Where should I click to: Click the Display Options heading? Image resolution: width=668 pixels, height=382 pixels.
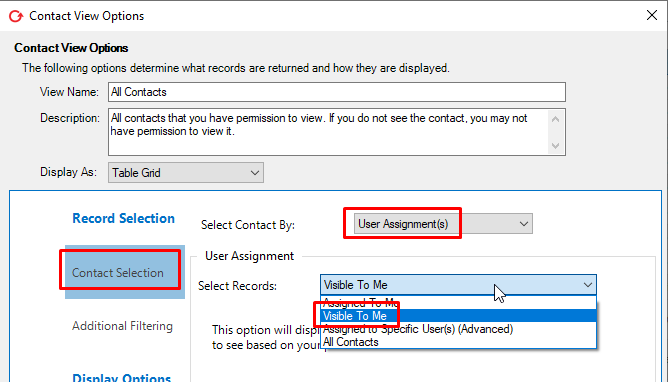[x=121, y=377]
